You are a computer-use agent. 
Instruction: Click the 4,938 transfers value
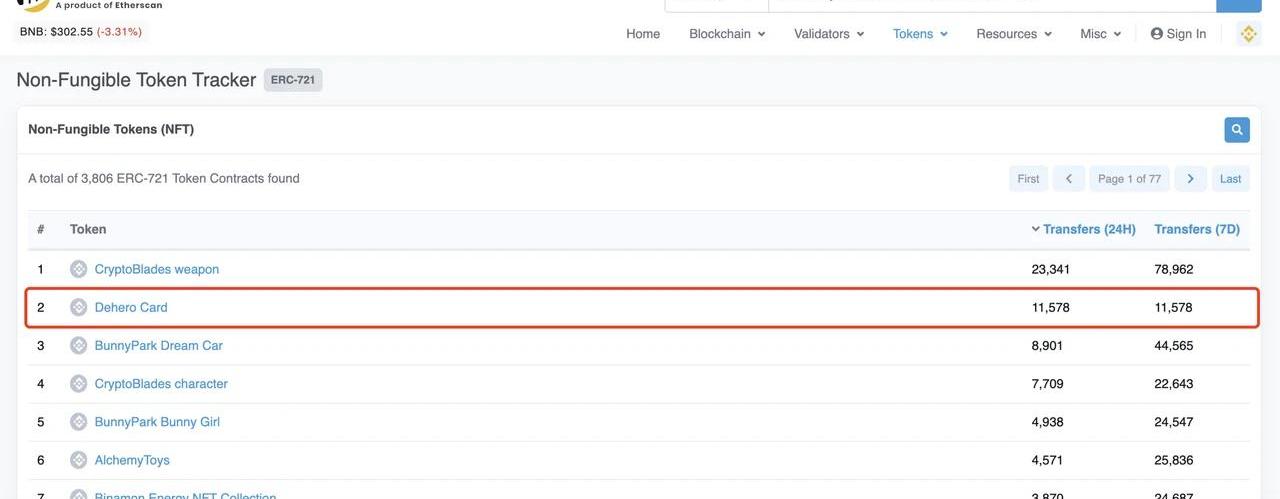click(1047, 422)
